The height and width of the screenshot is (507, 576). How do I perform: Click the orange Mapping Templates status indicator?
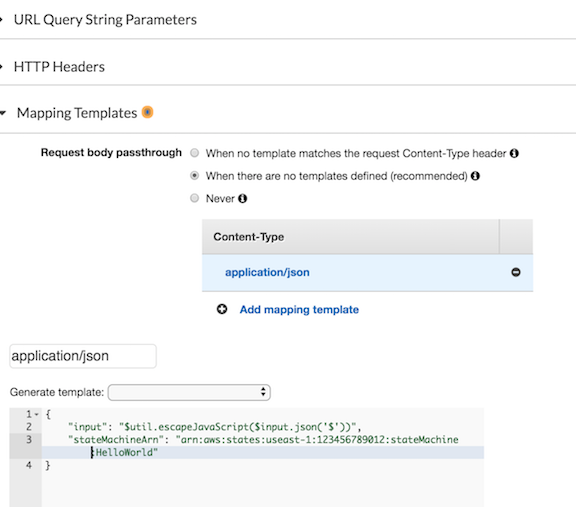click(x=147, y=112)
